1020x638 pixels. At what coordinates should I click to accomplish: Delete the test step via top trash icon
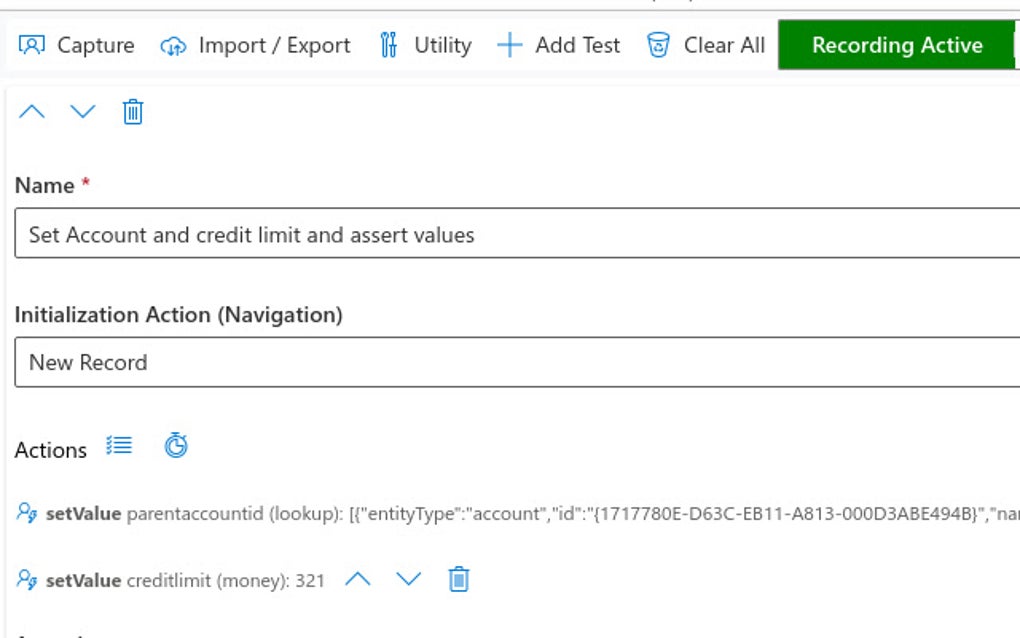click(132, 112)
